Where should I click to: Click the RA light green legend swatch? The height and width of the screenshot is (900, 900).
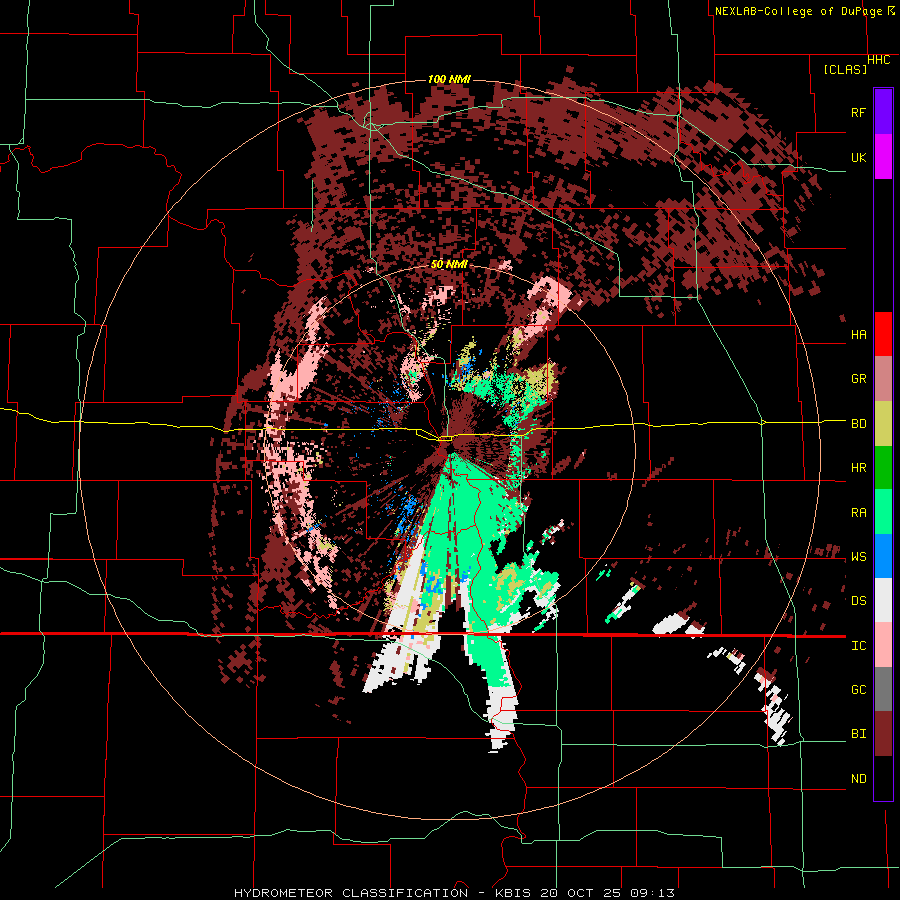(883, 512)
